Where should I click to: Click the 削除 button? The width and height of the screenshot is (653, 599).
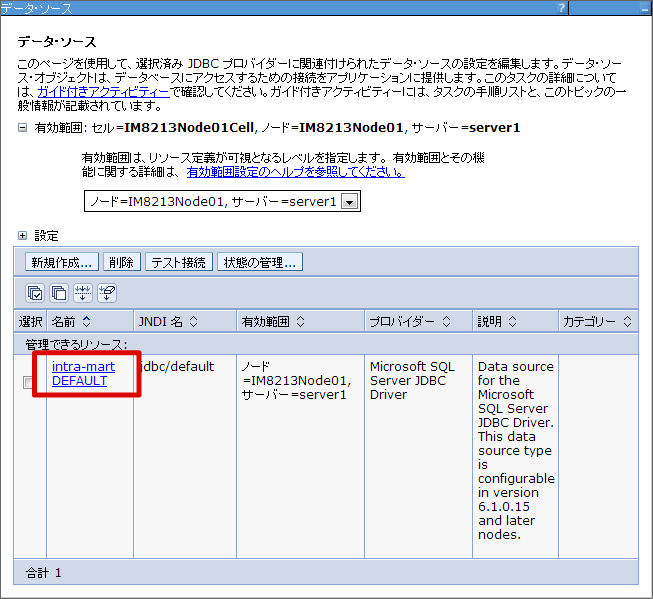tap(121, 262)
